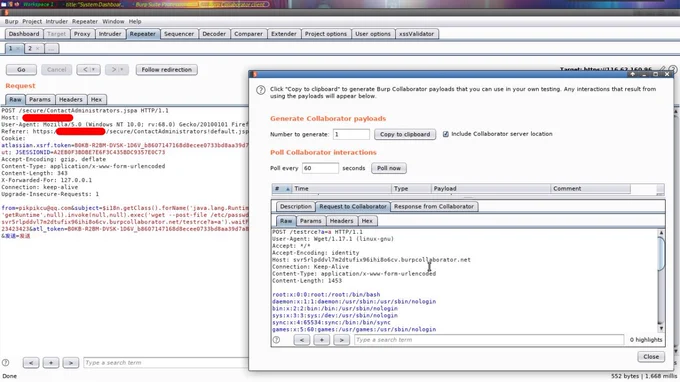Open the Intruder menu
Screen dimensions: 680x382
pos(57,21)
